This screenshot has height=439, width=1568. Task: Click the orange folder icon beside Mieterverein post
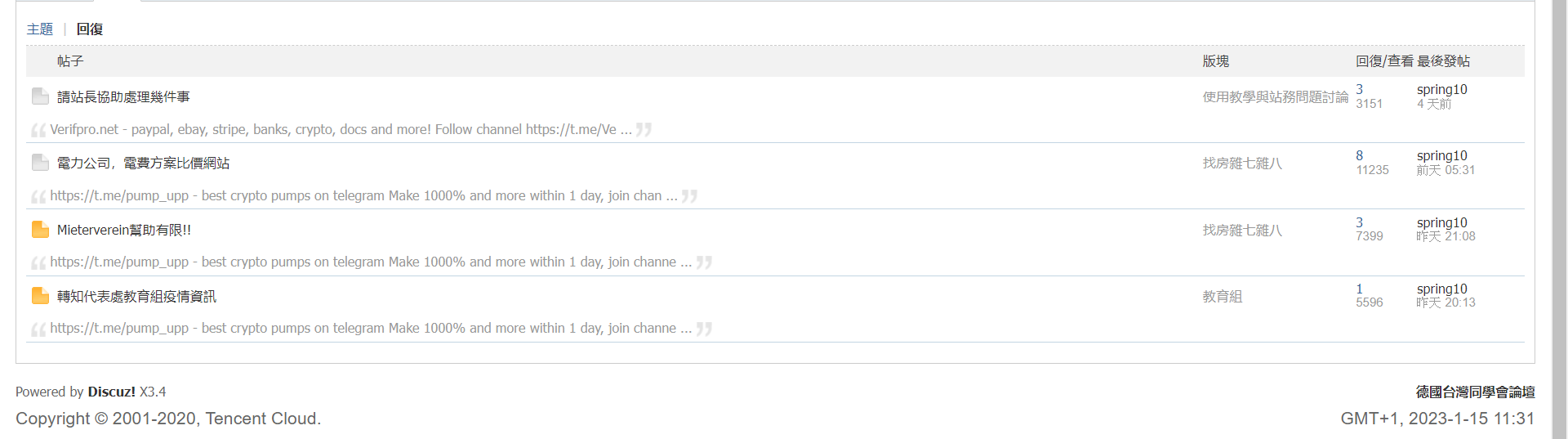[40, 230]
